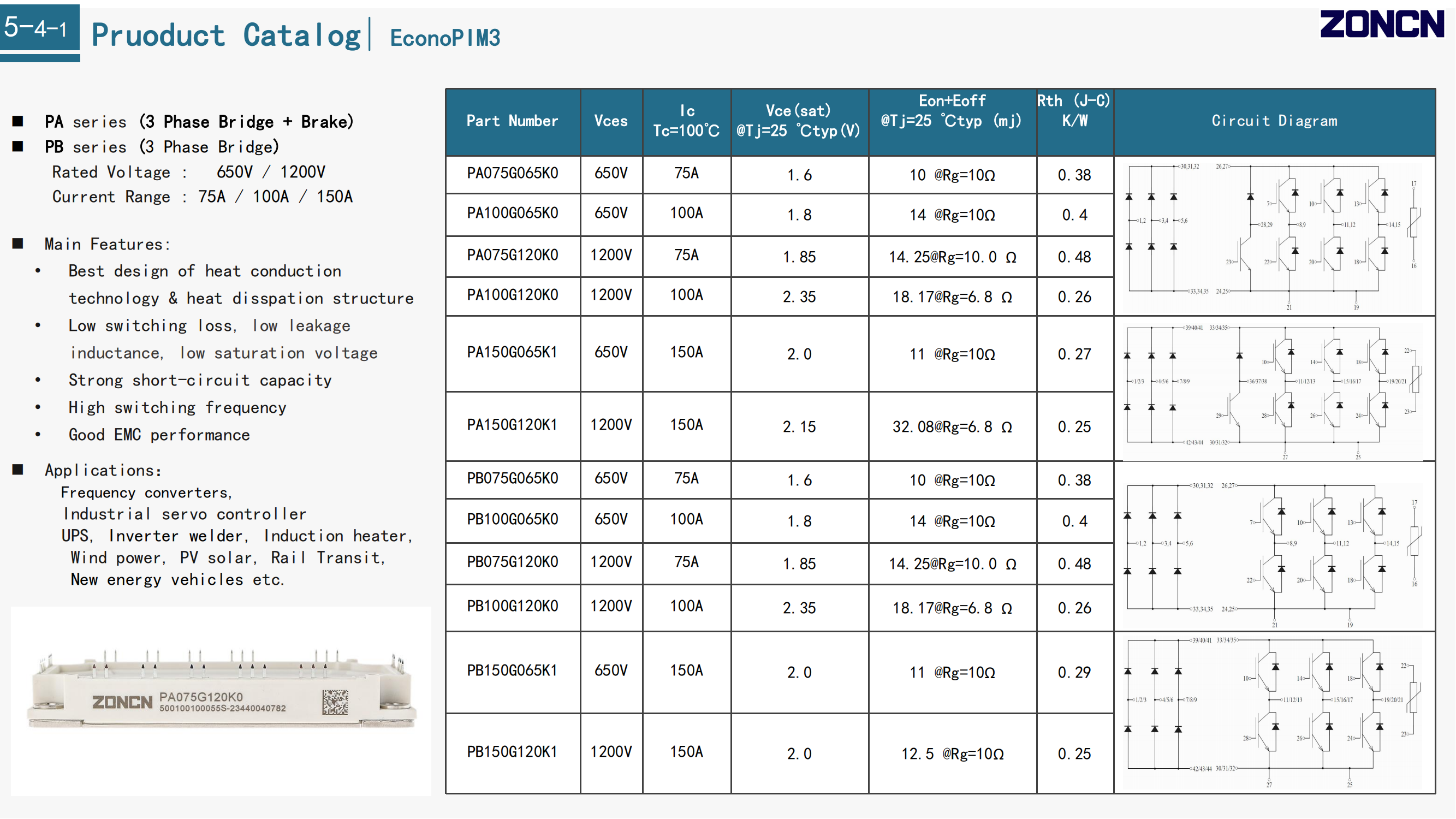
Task: Click Rth value 0.29 for PB150G065K1
Action: [1074, 673]
